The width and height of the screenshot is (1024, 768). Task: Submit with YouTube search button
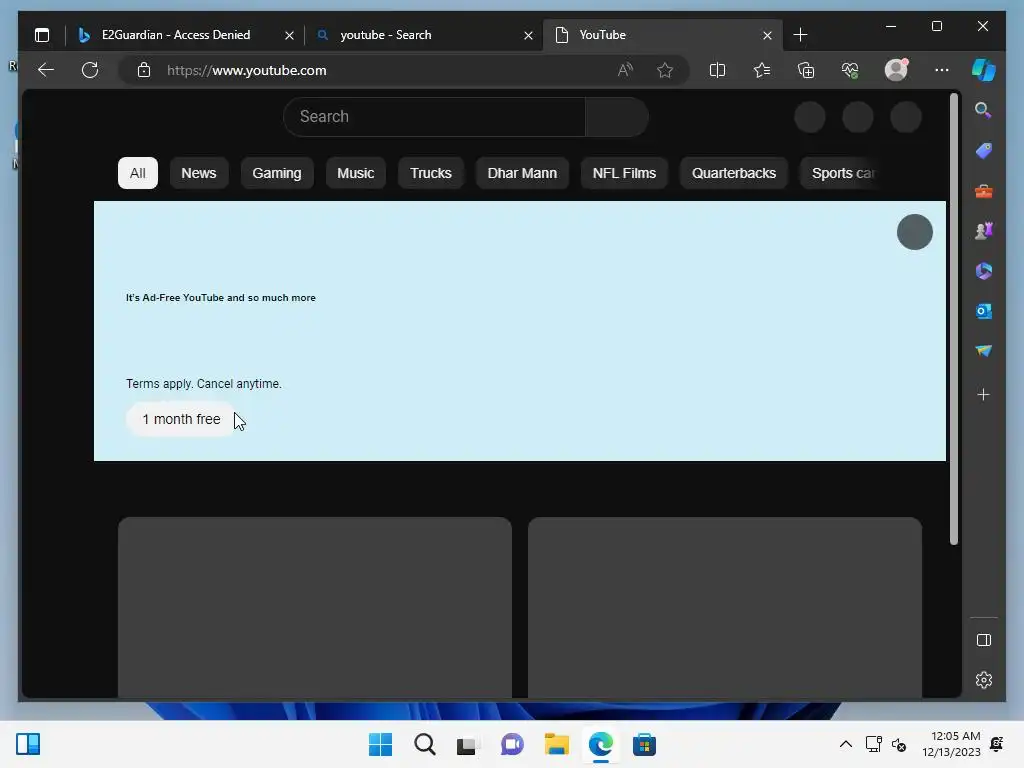617,117
